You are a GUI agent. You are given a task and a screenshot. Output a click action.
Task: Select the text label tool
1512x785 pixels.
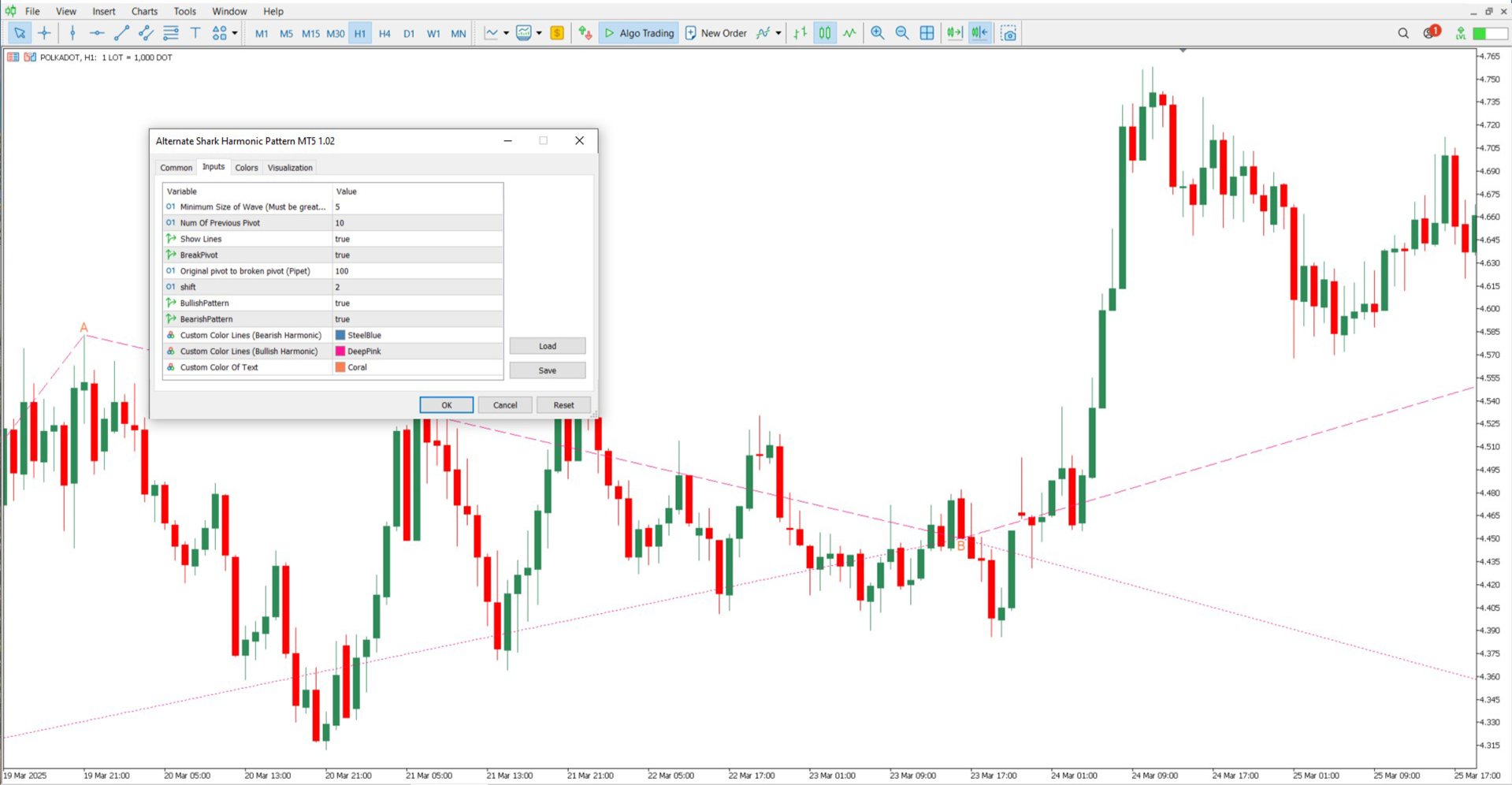pos(195,33)
